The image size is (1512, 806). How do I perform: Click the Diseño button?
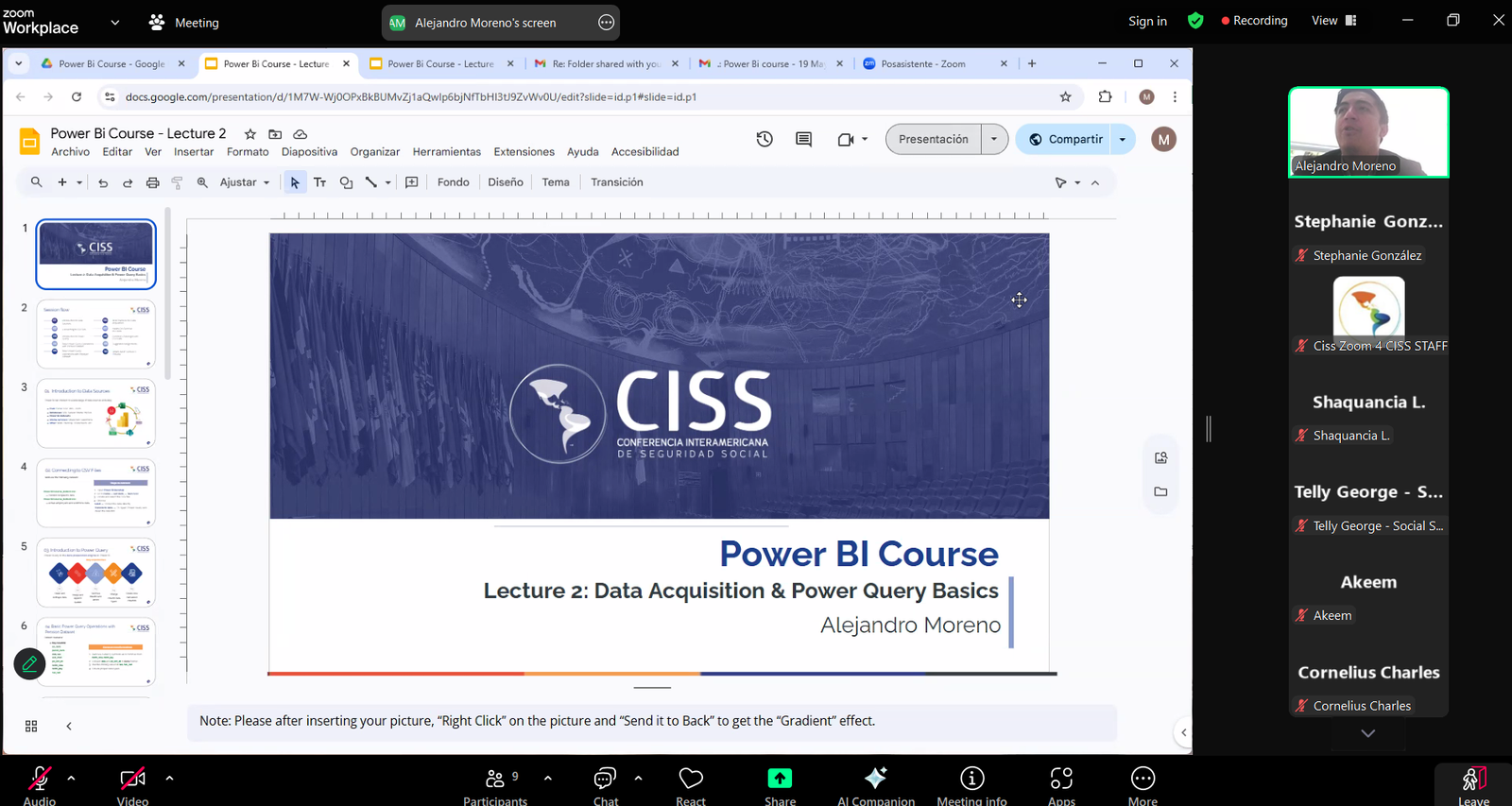coord(506,182)
